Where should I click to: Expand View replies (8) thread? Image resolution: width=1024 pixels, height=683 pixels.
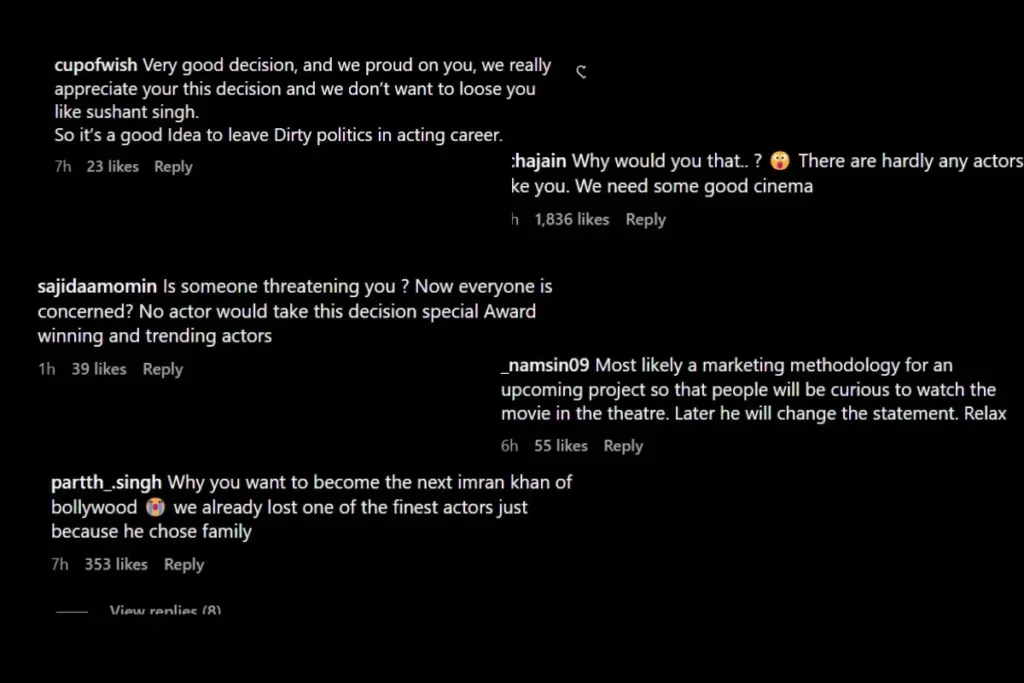tap(165, 610)
